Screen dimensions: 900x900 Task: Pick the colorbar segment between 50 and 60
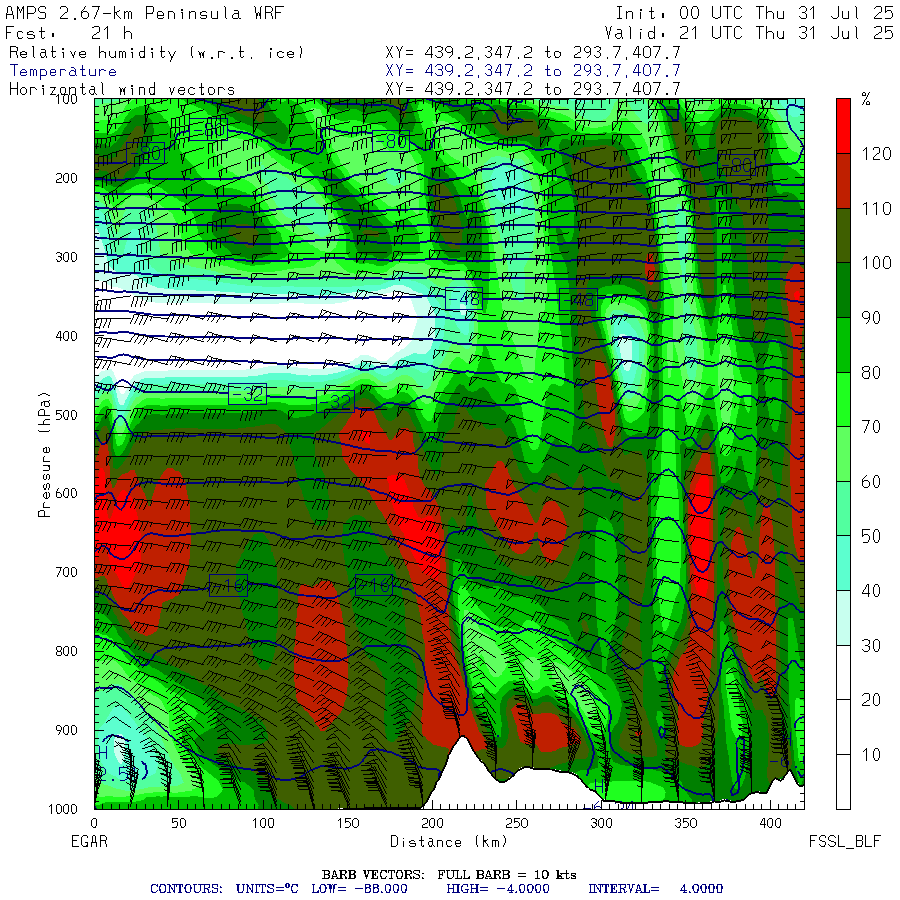click(x=843, y=509)
